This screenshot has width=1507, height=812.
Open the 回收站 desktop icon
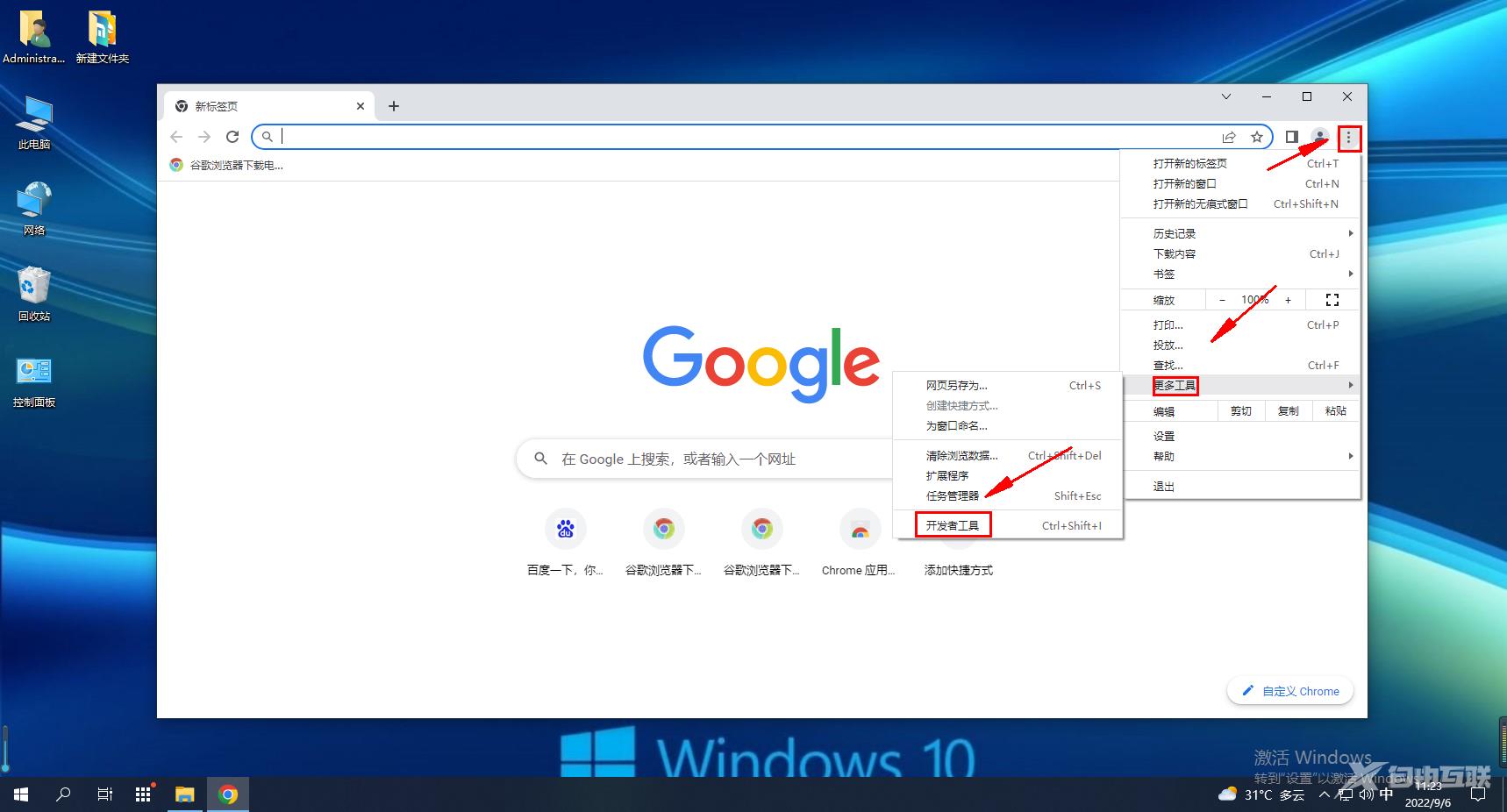(x=34, y=295)
